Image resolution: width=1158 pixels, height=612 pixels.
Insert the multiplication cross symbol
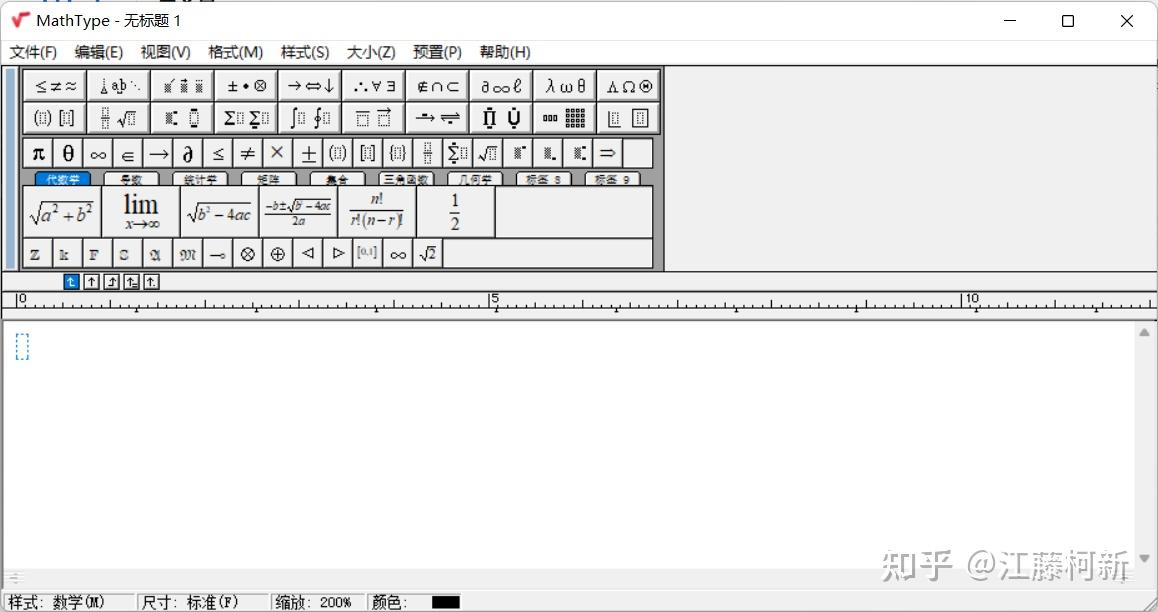click(x=278, y=154)
